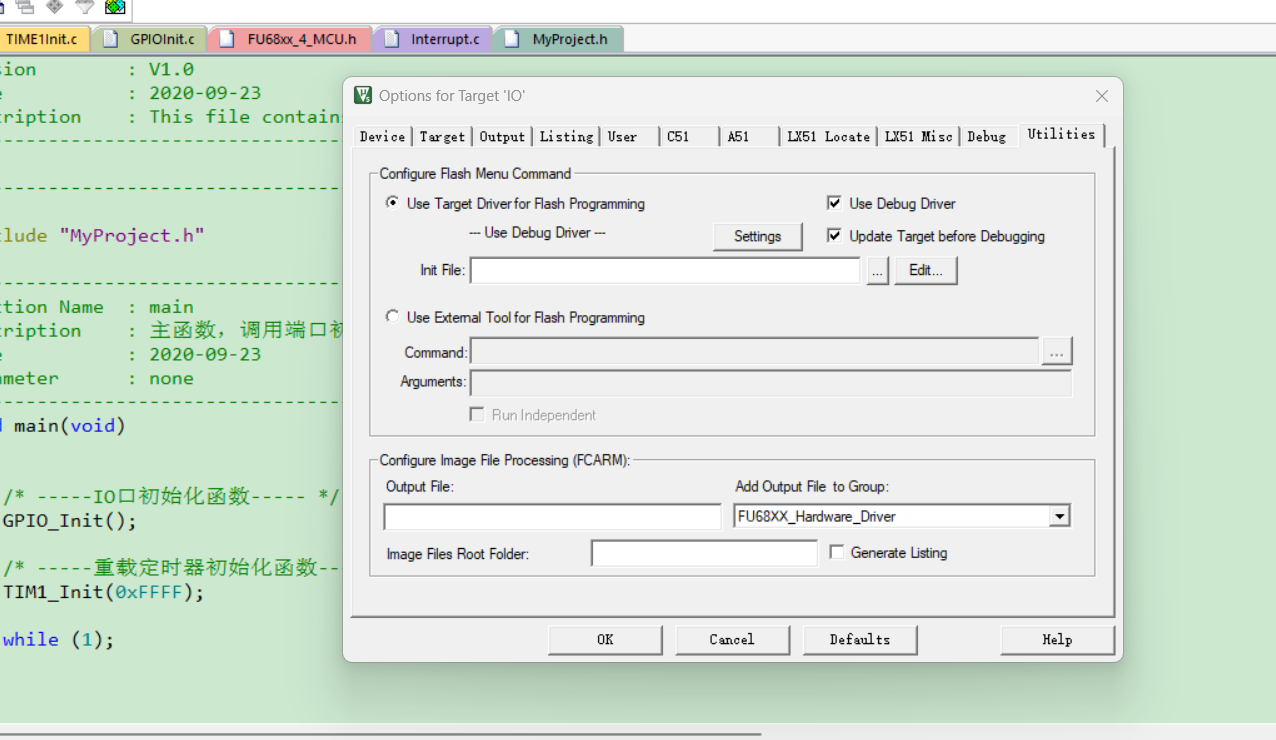Select Use External Tool for Flash Programming
Screen dimensions: 1276x740
pos(393,316)
